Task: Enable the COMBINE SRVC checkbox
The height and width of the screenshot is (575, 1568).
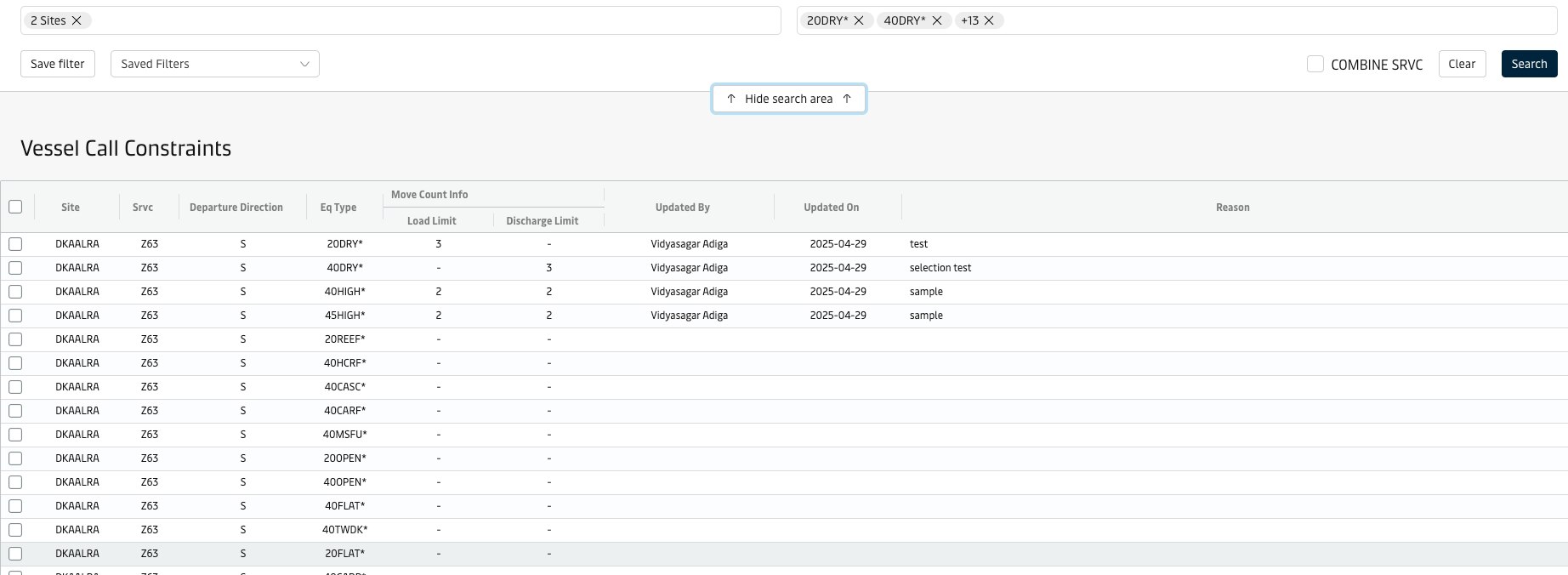Action: 1315,64
